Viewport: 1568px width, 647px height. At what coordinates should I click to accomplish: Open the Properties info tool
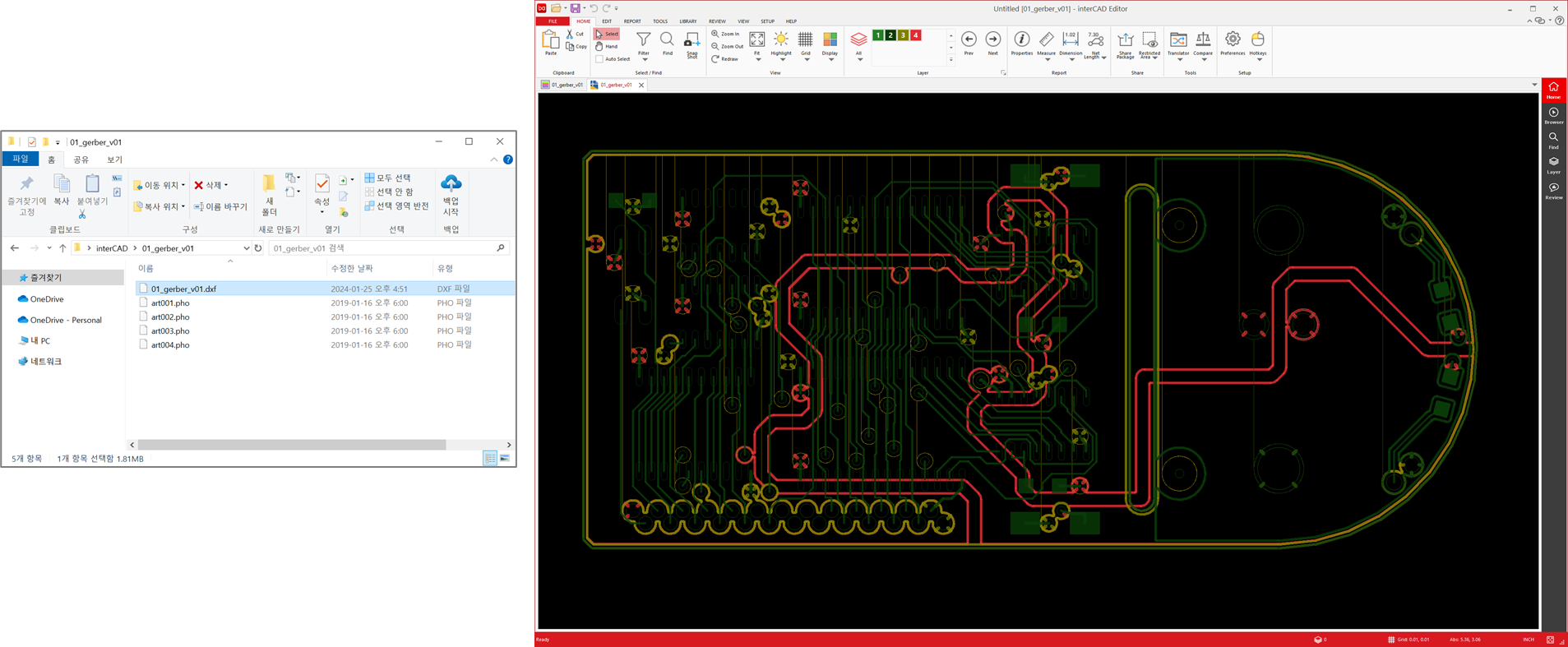click(1021, 44)
